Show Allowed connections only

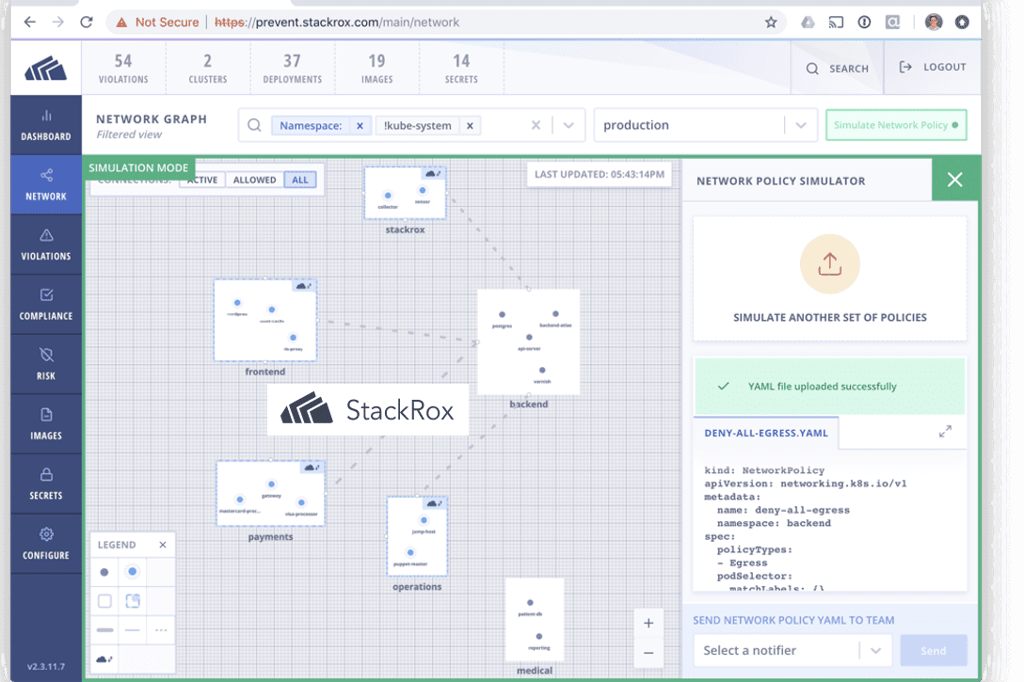tap(255, 180)
